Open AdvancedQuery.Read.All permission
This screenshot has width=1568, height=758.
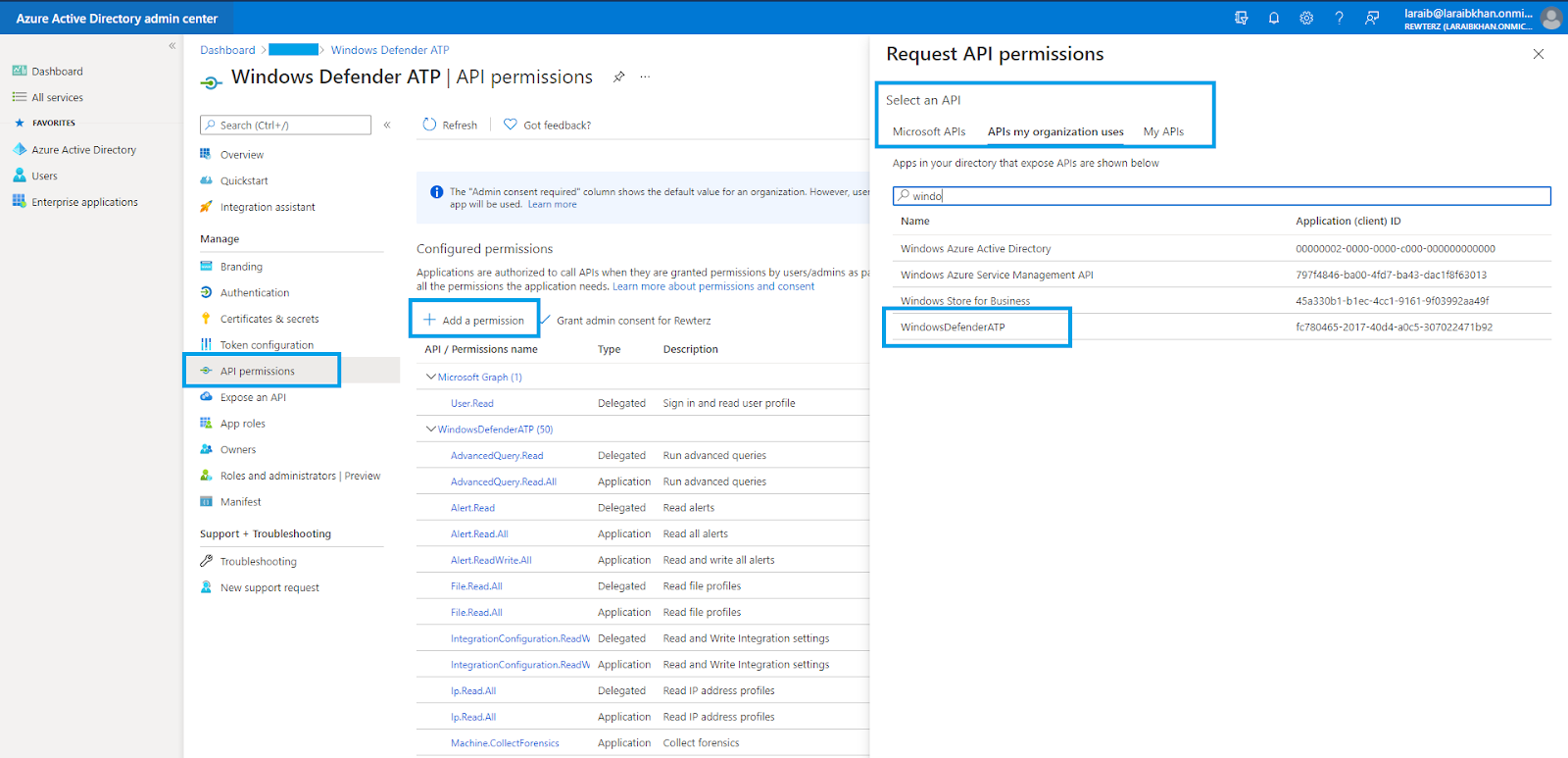point(504,481)
